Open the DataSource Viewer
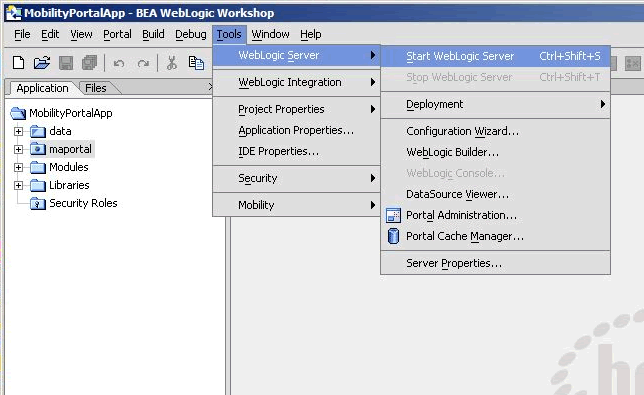 pos(495,194)
